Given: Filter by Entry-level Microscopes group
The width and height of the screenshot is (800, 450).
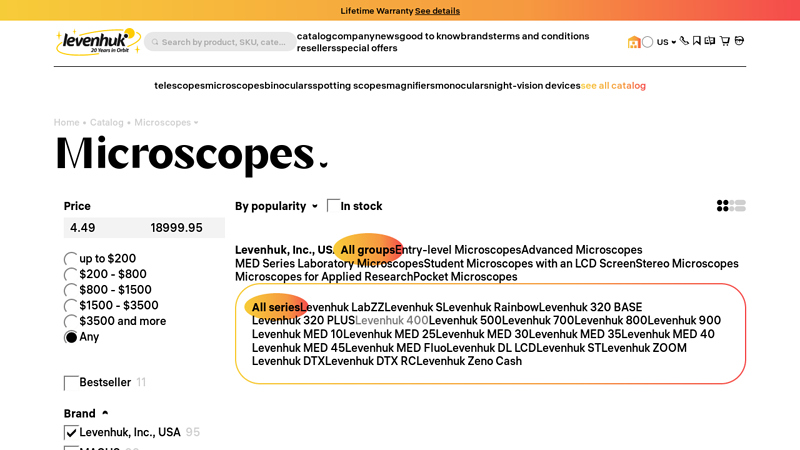Looking at the screenshot, I should pos(458,250).
